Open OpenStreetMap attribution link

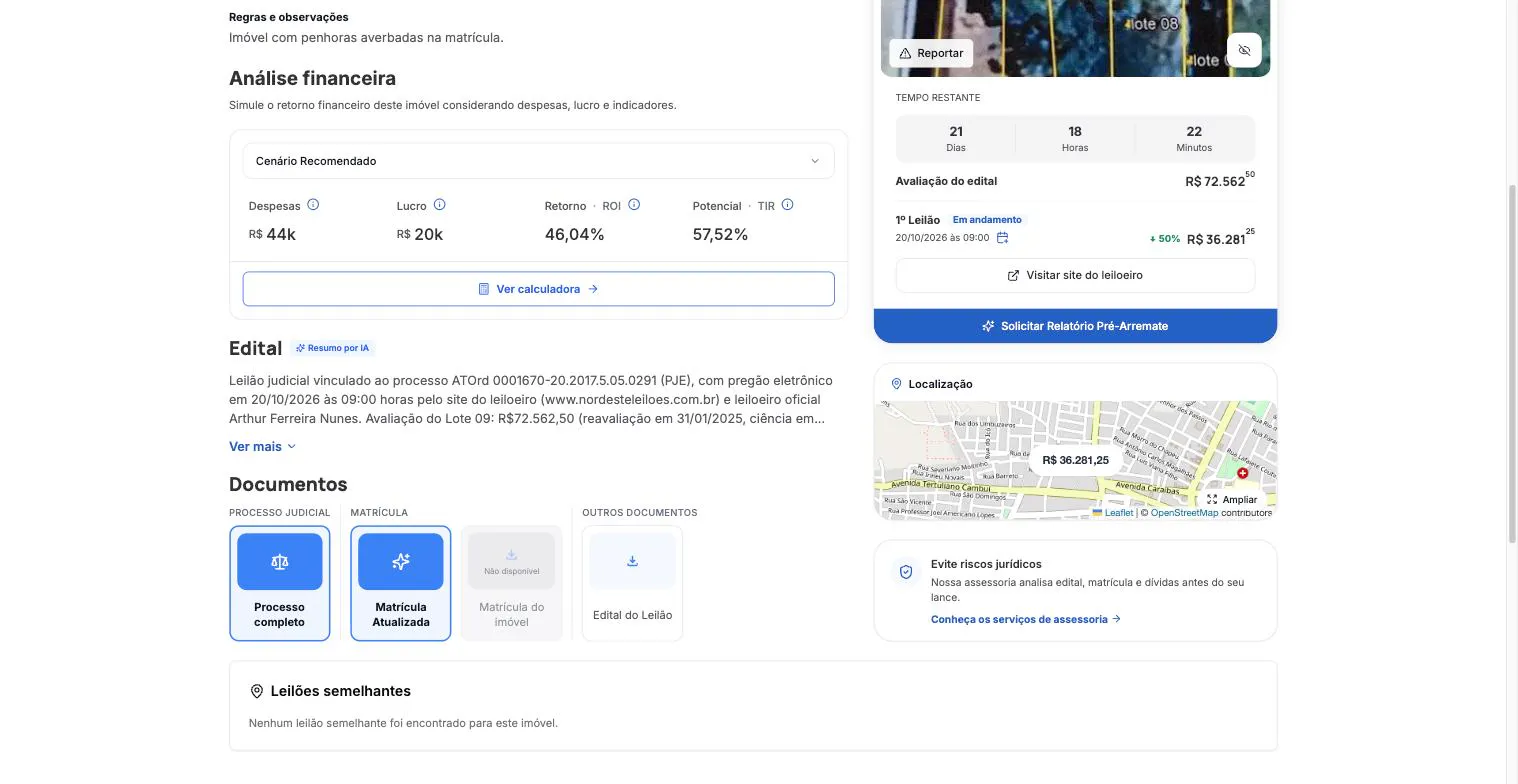click(1184, 513)
